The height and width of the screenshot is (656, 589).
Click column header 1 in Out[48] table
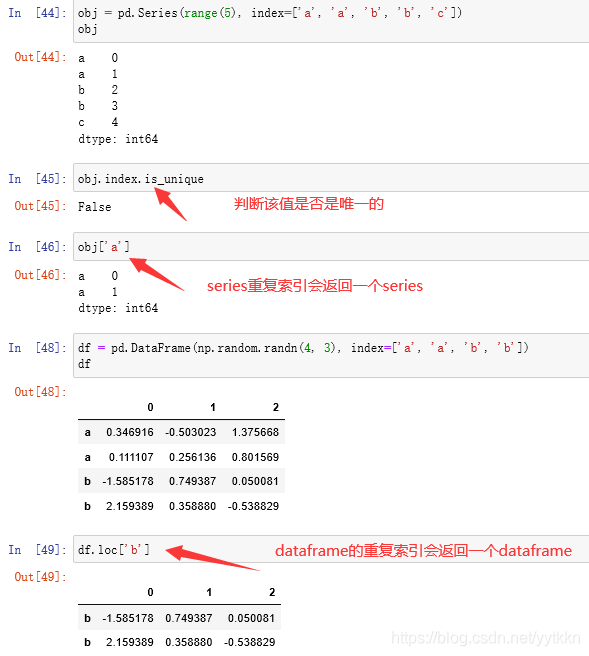[x=213, y=407]
